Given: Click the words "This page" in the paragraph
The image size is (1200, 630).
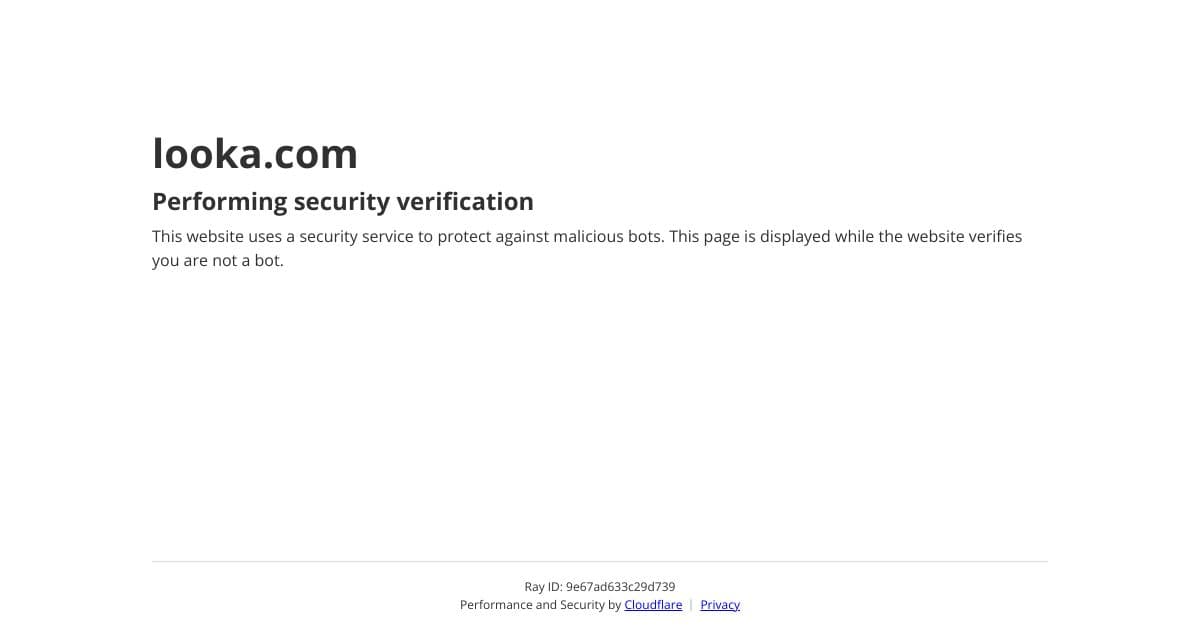Looking at the screenshot, I should (704, 237).
